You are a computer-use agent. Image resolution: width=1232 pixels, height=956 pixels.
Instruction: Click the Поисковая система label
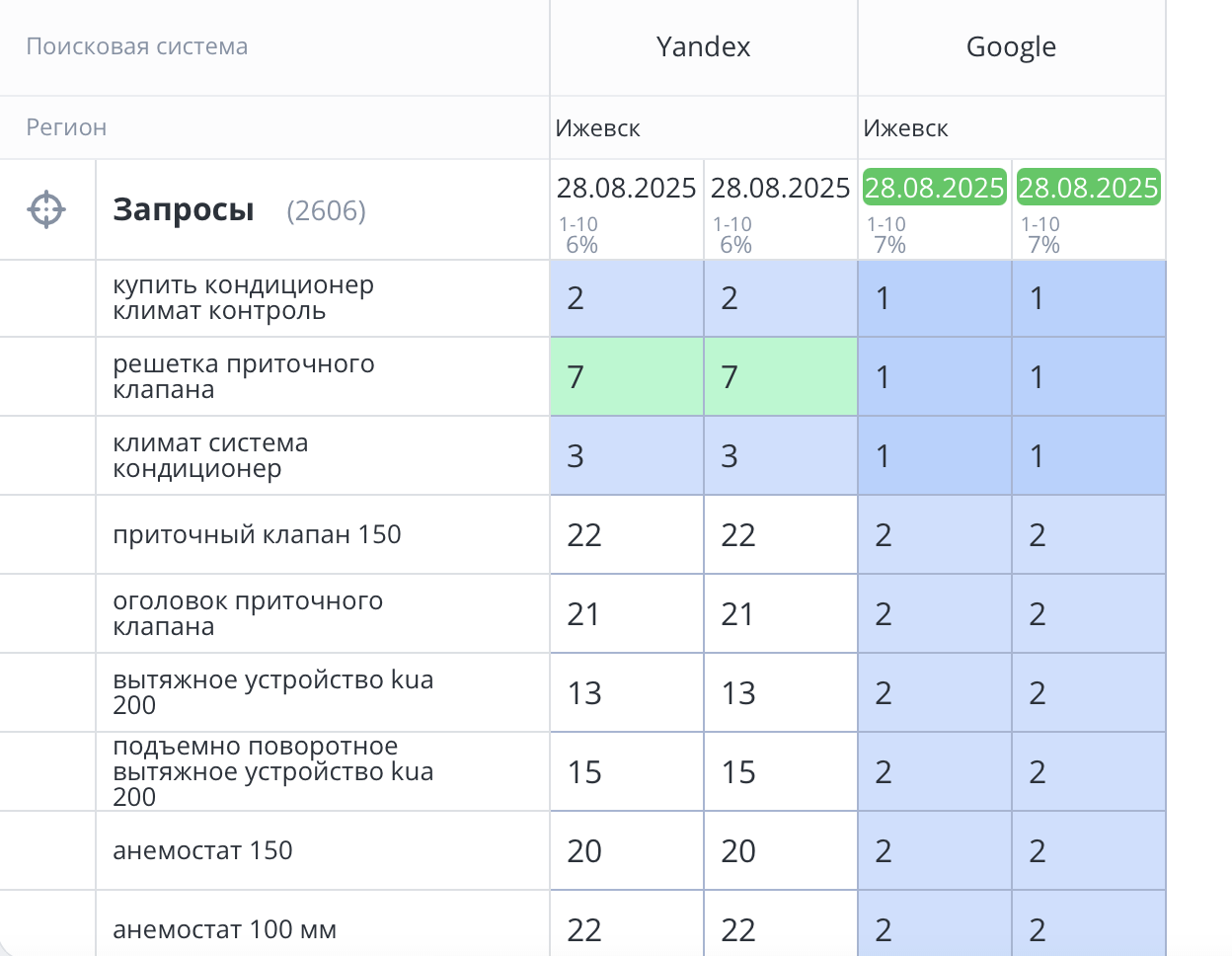[136, 46]
